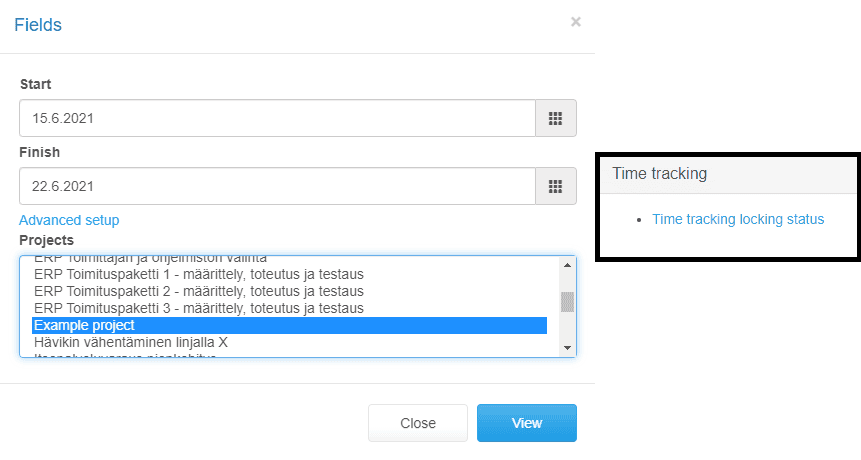Open the Finish date calendar picker

coord(556,186)
